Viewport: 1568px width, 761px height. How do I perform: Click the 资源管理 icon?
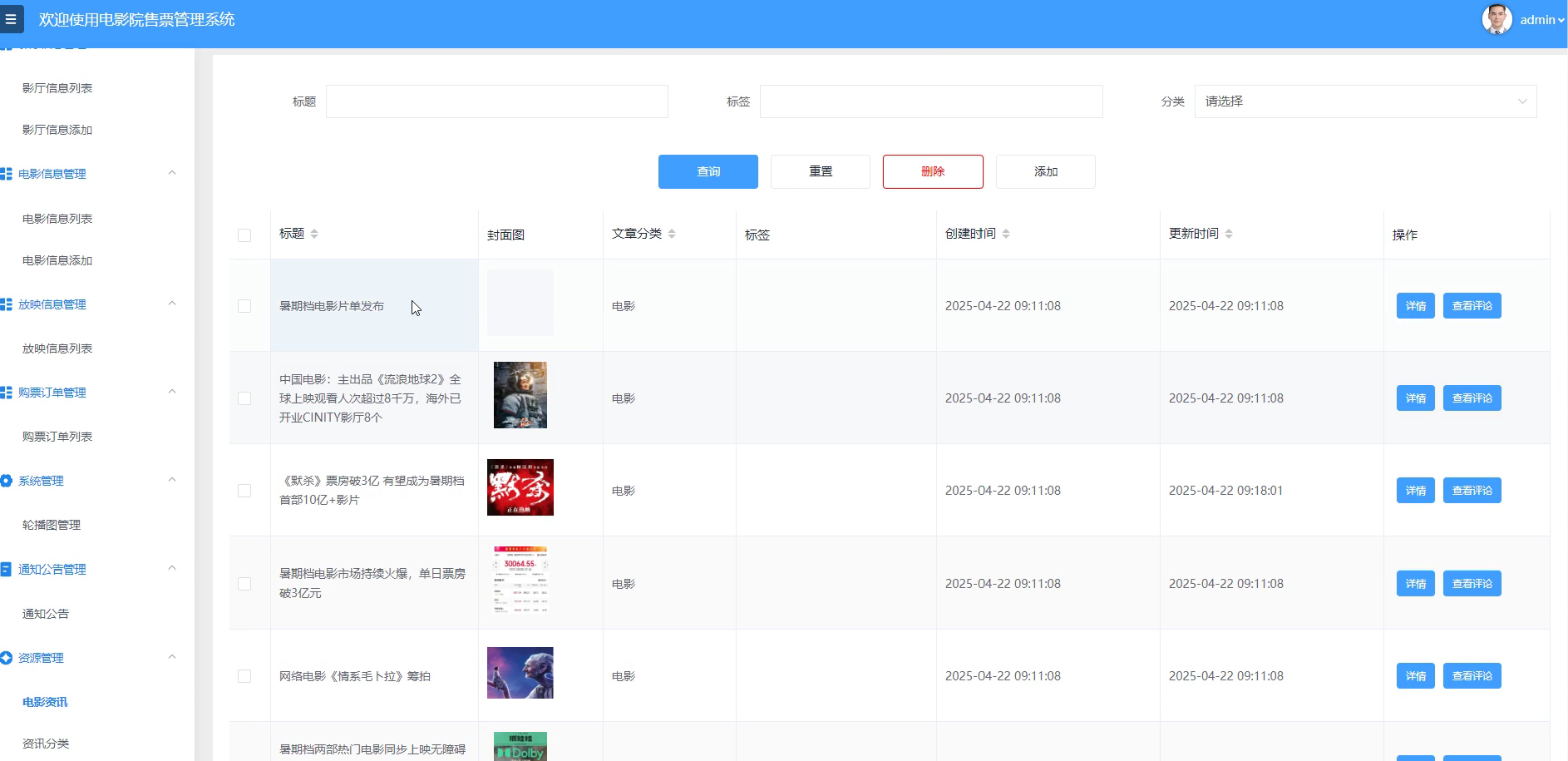point(6,658)
